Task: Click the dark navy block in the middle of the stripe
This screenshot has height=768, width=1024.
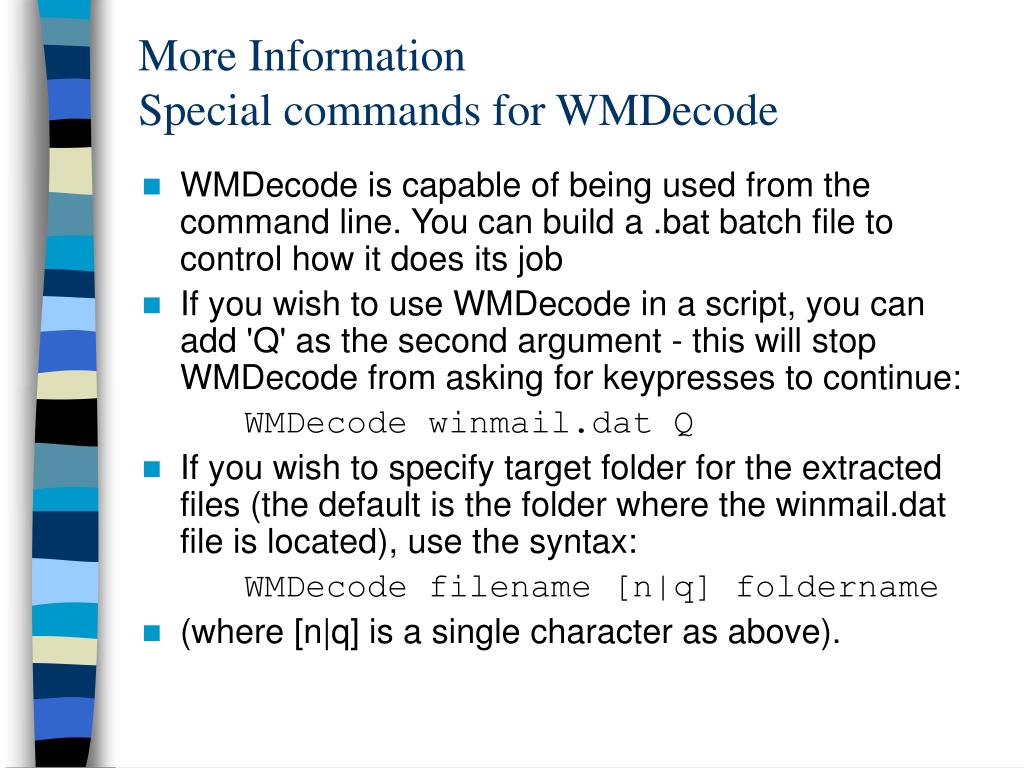Action: 65,536
